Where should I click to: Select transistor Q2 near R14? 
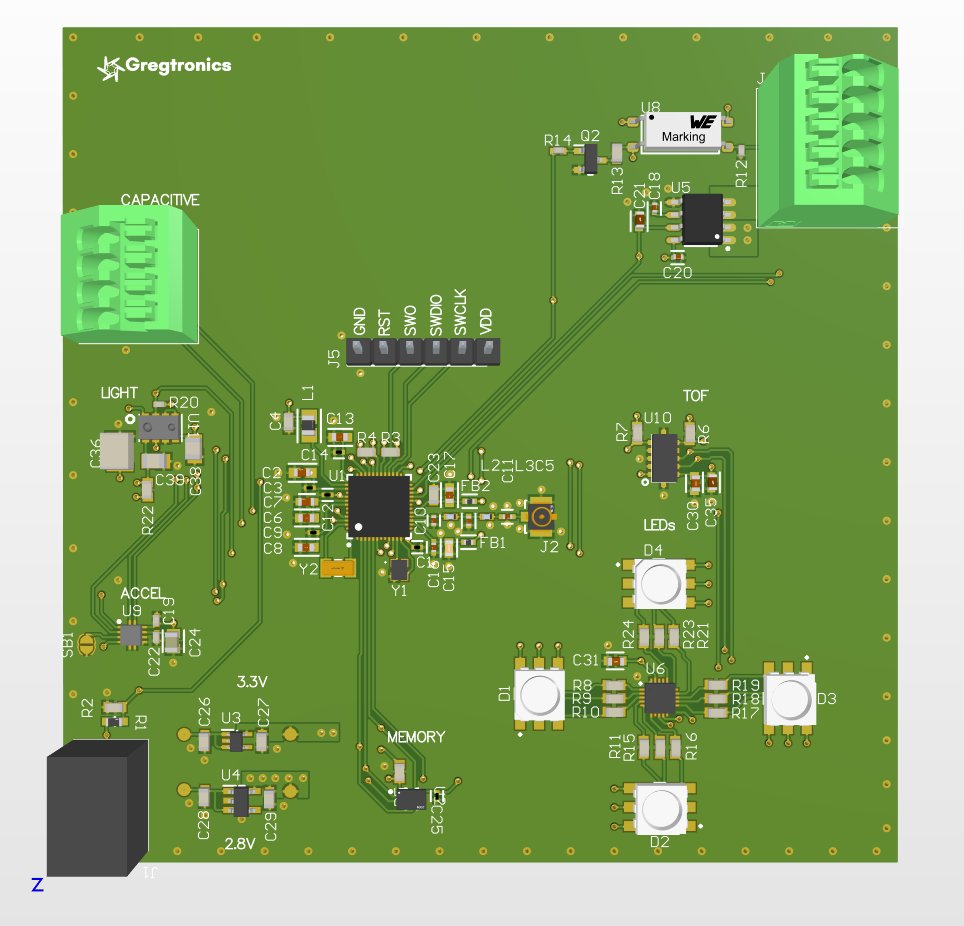(590, 158)
